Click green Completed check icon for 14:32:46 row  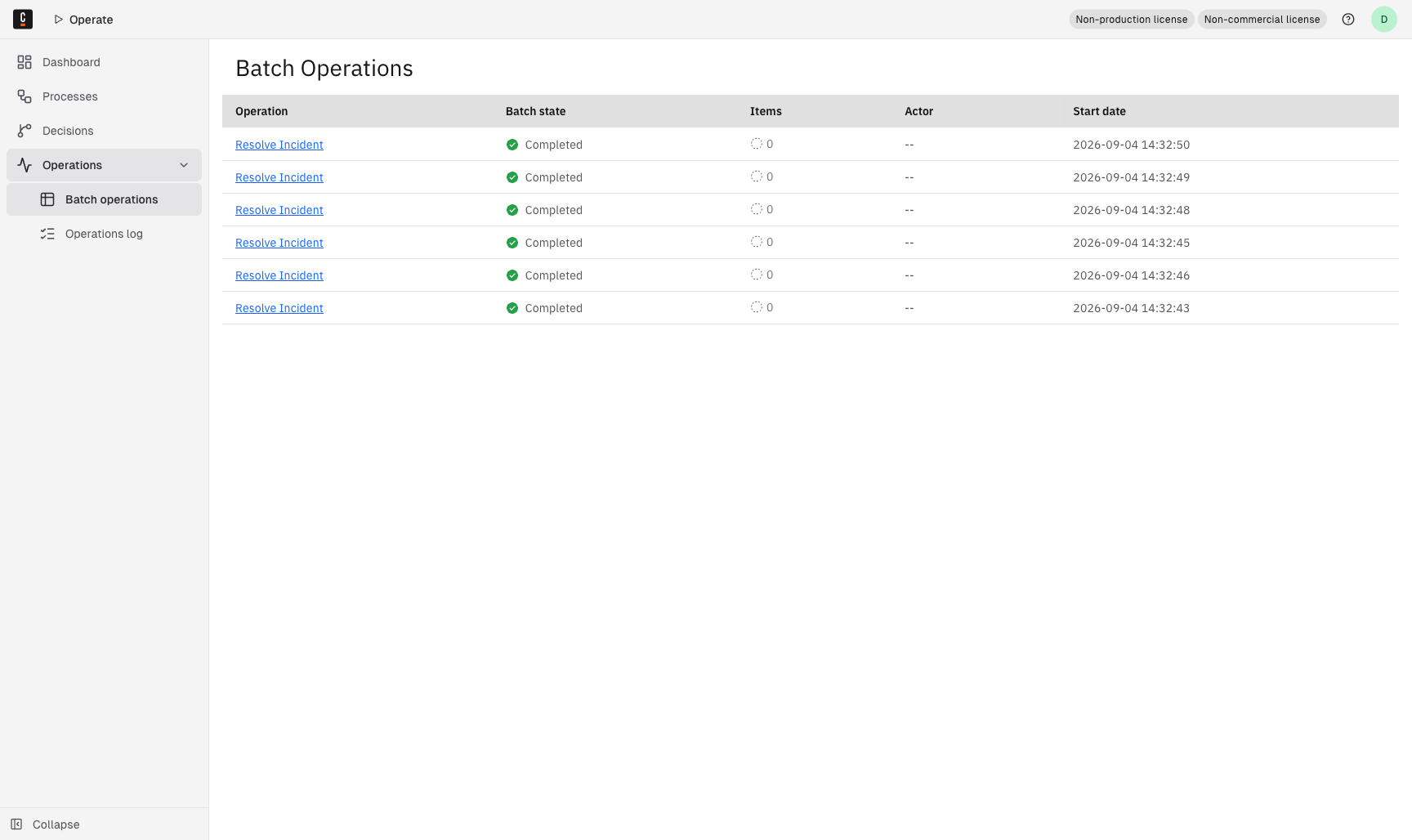[x=512, y=275]
